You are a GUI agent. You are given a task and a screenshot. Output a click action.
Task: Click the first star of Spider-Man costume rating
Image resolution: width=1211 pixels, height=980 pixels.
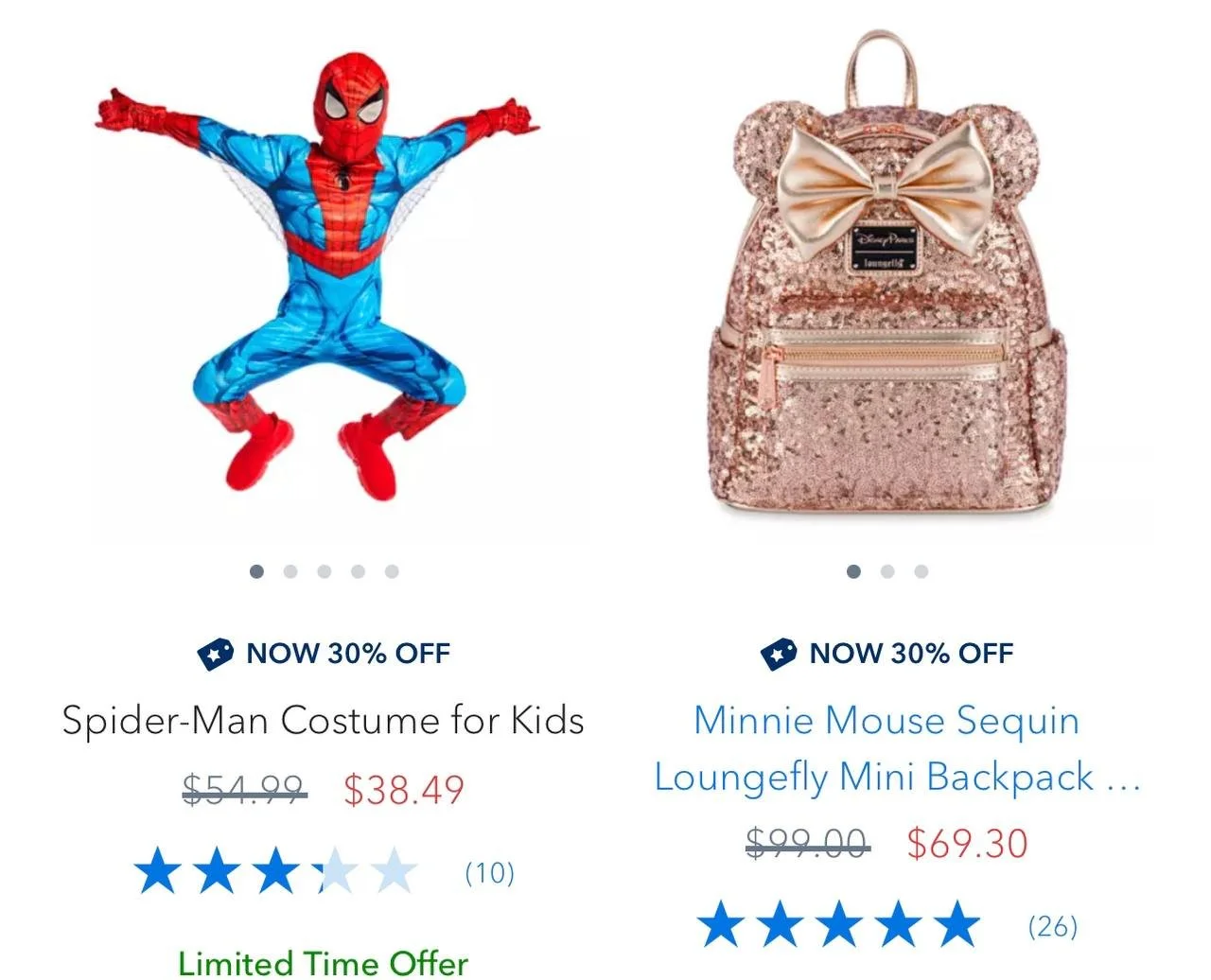pos(157,871)
